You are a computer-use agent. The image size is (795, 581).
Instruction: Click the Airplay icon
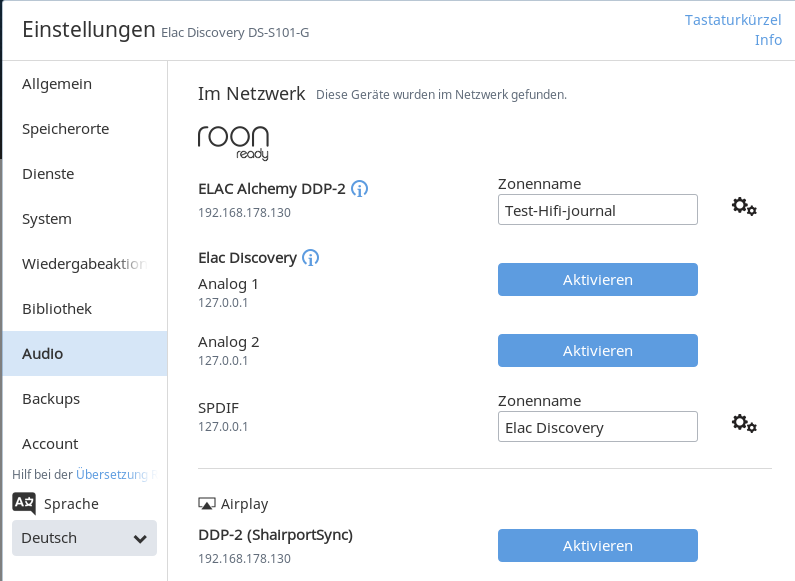pos(206,503)
